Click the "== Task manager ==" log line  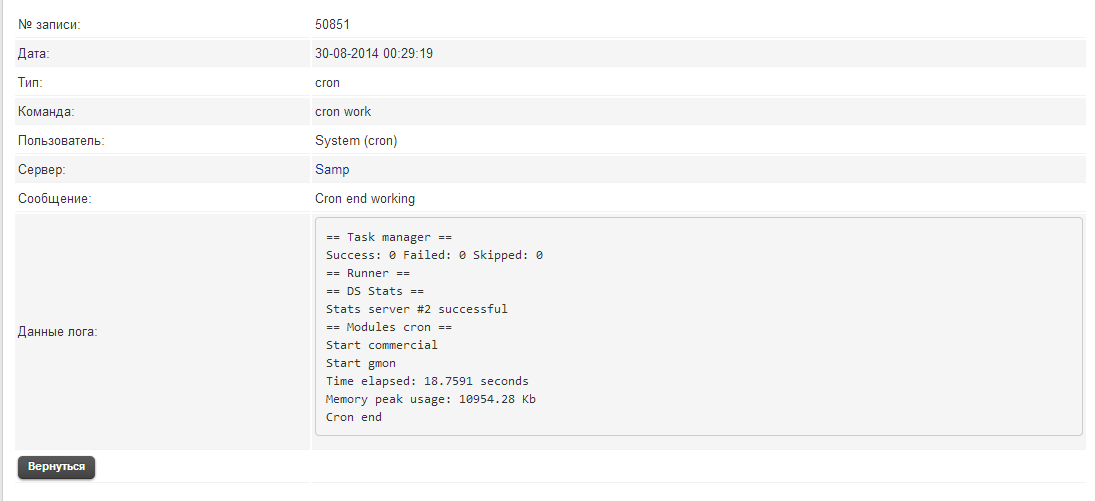pyautogui.click(x=389, y=237)
